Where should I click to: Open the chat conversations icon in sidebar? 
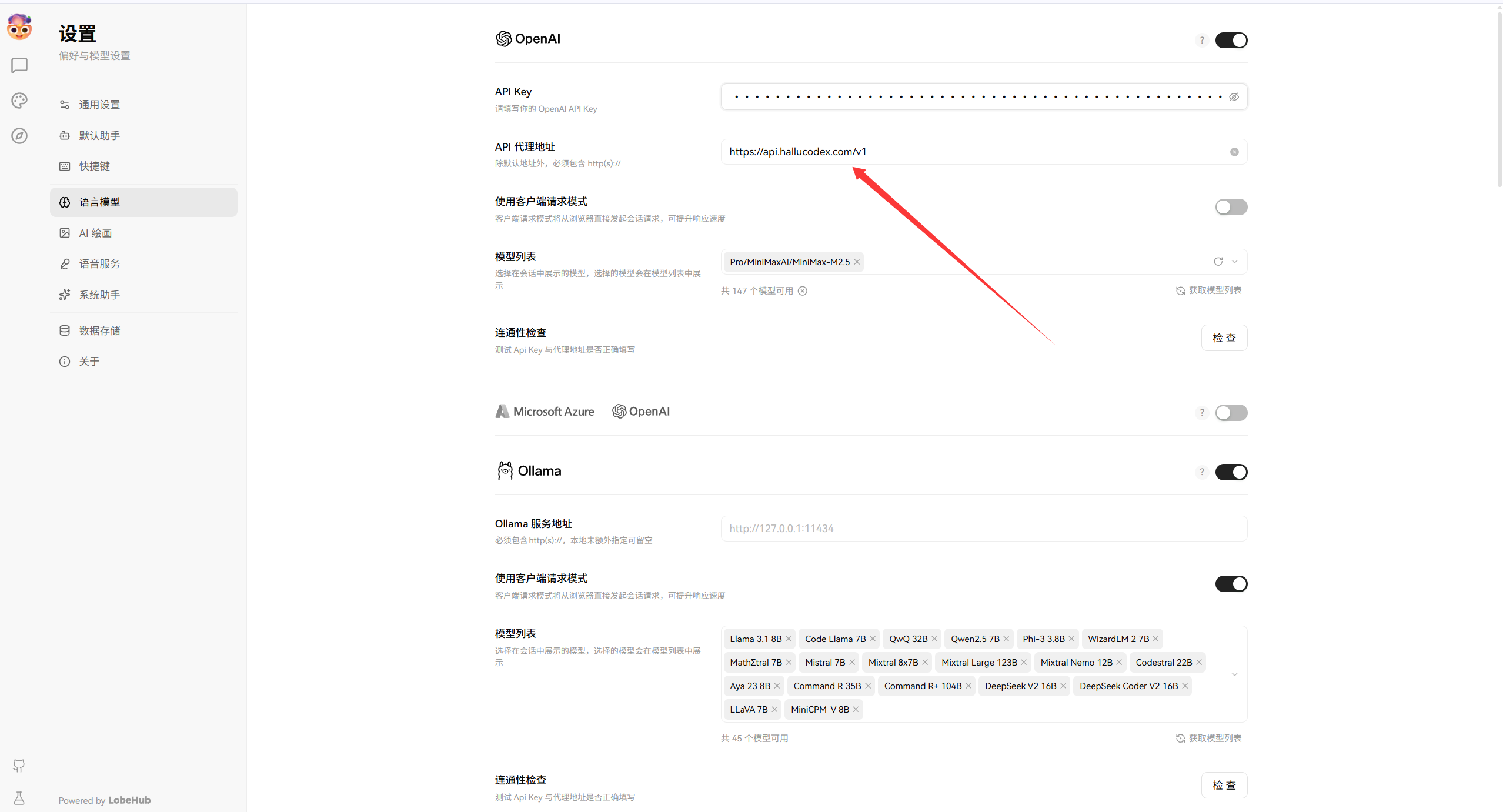tap(19, 65)
